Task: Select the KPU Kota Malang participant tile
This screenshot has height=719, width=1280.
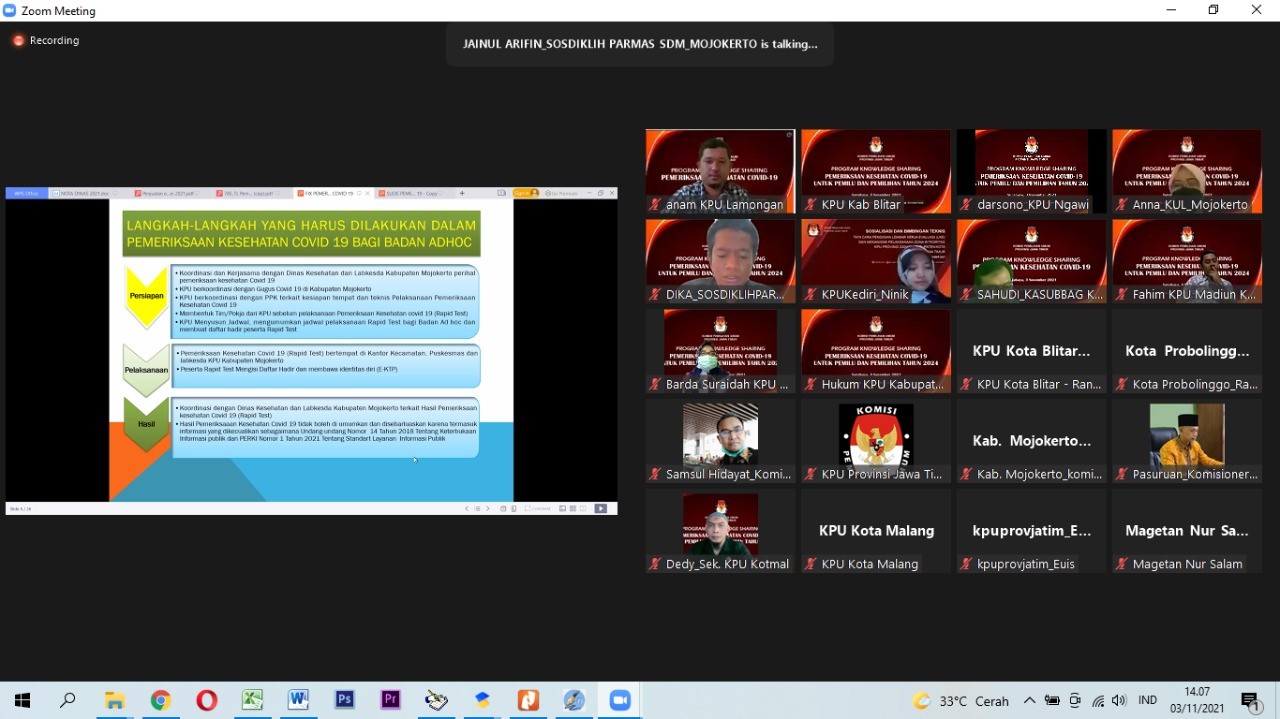Action: pos(876,531)
